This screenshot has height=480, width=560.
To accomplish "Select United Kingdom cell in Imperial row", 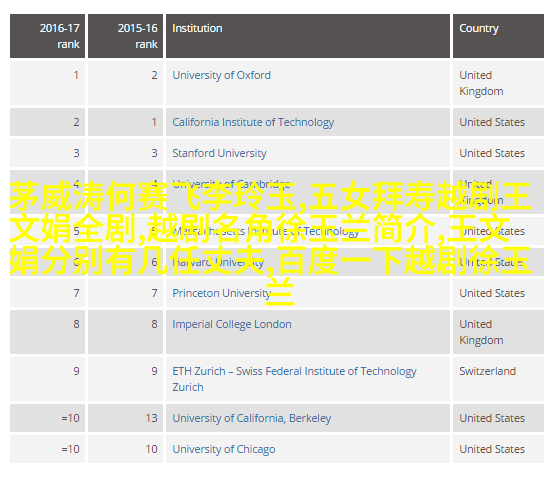I will 498,332.
